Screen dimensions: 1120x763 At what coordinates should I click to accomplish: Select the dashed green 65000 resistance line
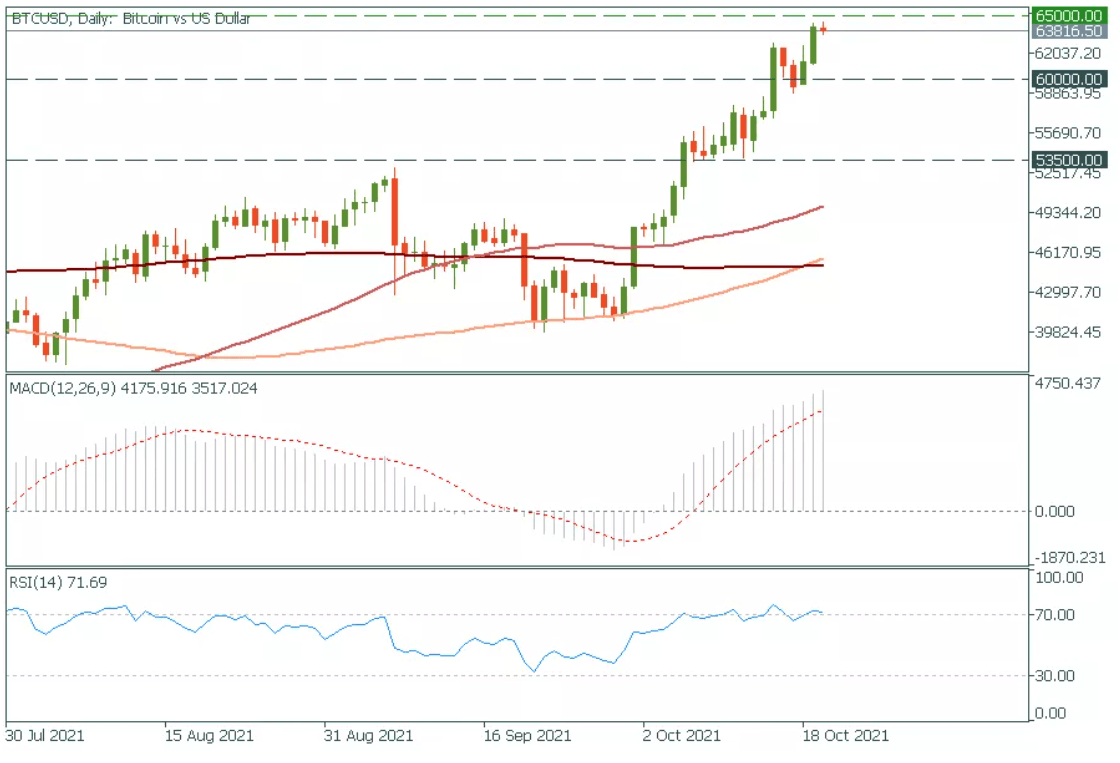(x=500, y=16)
